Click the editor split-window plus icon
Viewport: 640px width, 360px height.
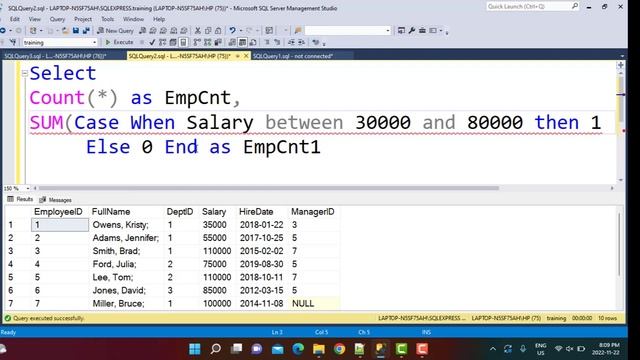coord(620,65)
